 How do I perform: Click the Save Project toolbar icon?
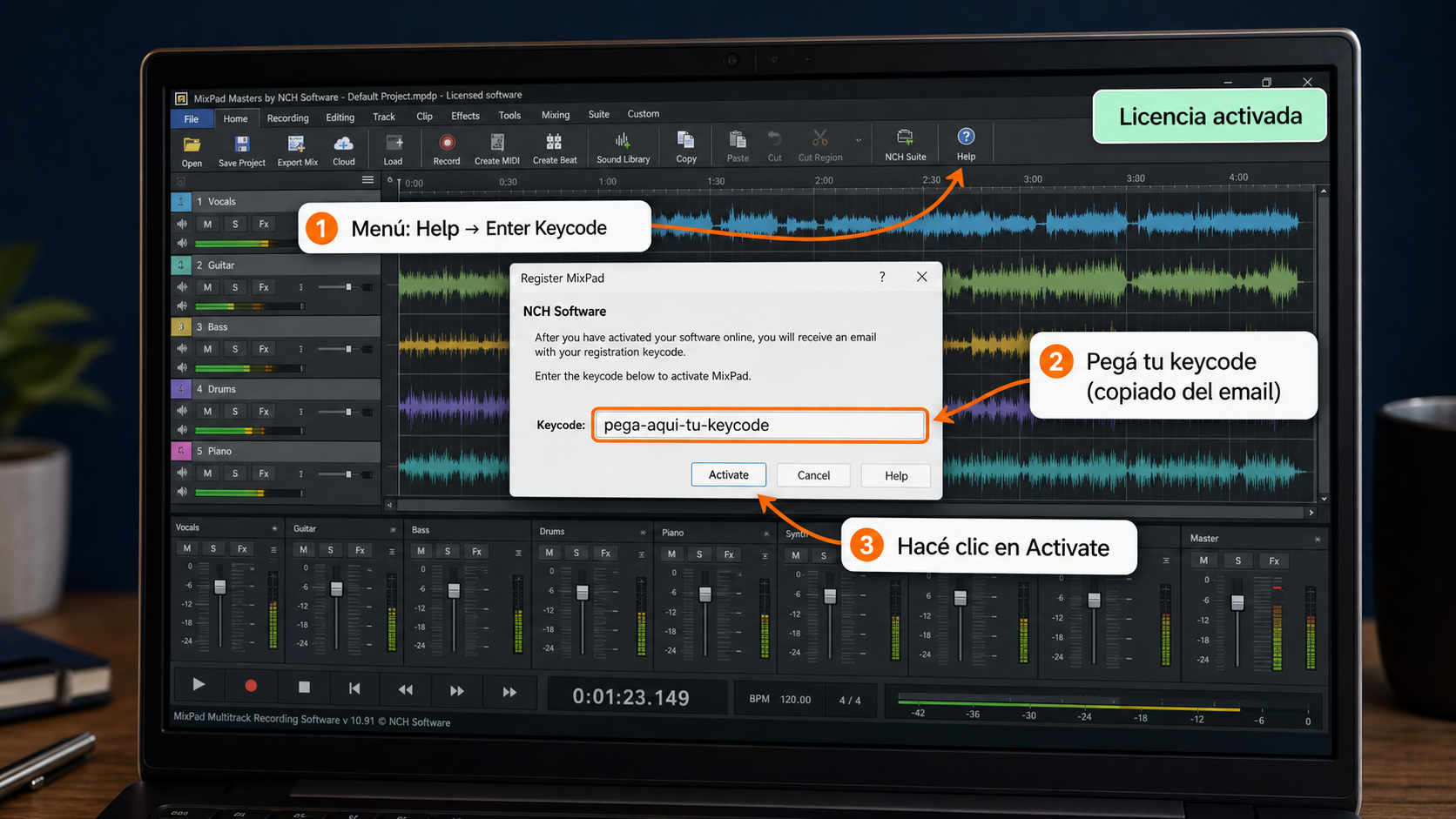(241, 151)
